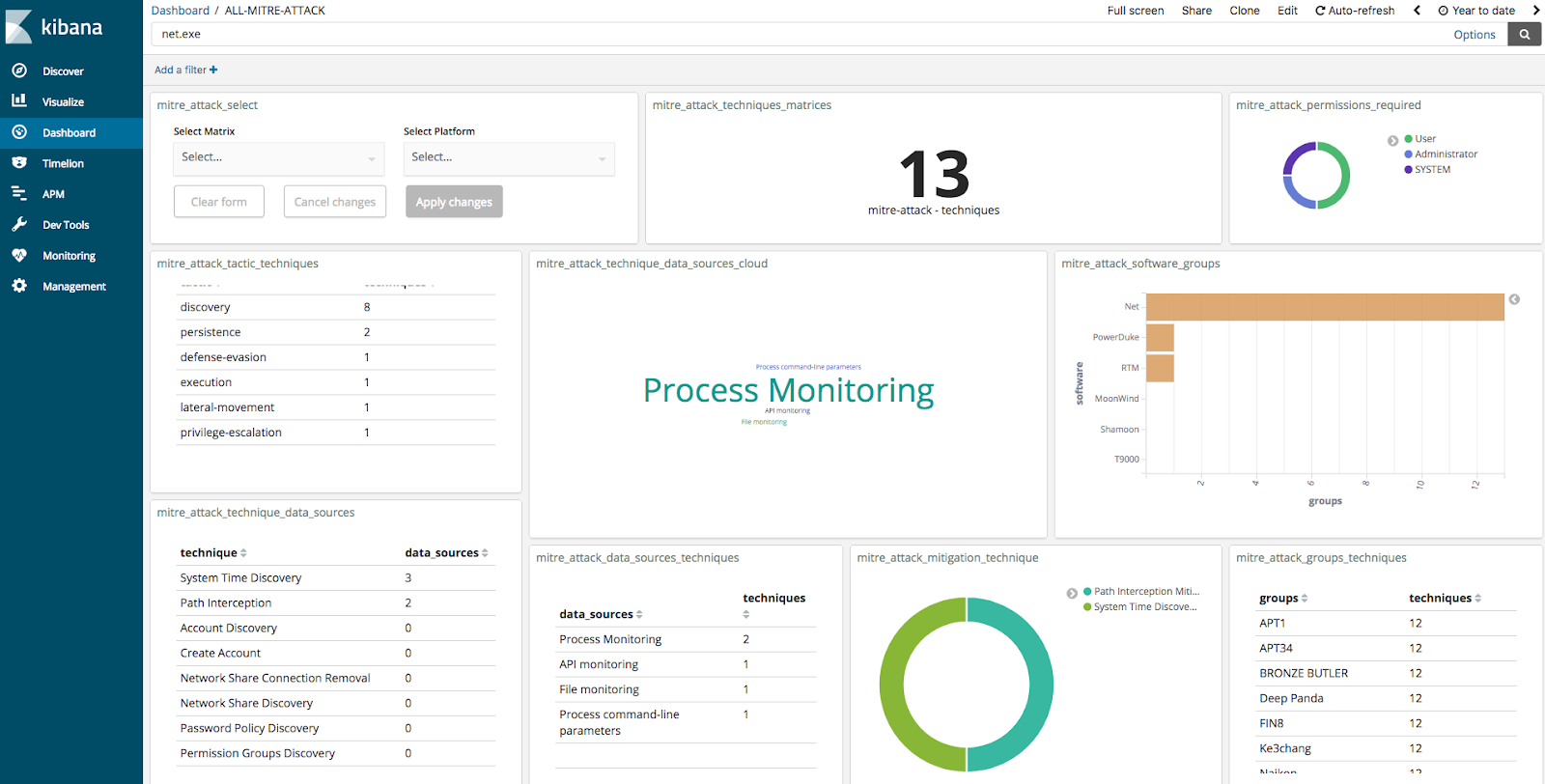Go to previous time range arrow
The width and height of the screenshot is (1545, 784).
coord(1417,11)
